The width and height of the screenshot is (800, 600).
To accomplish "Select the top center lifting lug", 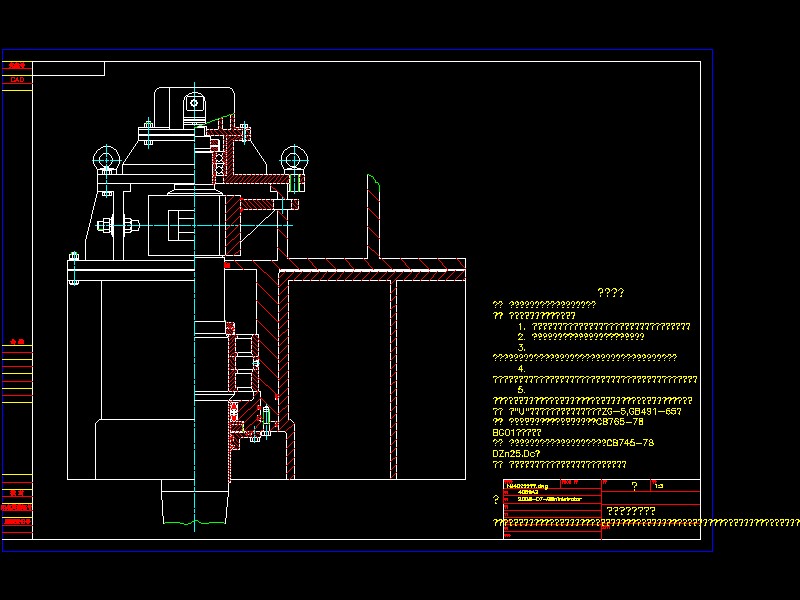I will (194, 104).
